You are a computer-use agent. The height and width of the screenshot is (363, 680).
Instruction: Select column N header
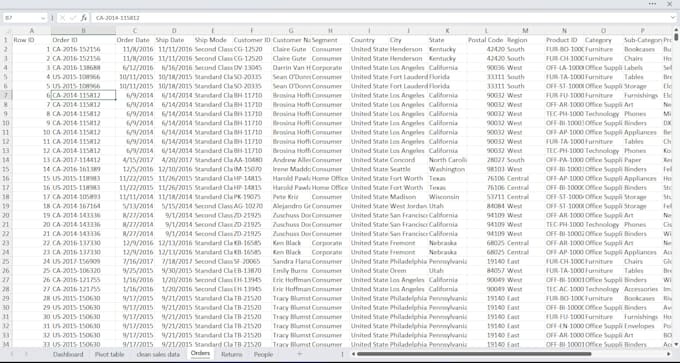(564, 31)
